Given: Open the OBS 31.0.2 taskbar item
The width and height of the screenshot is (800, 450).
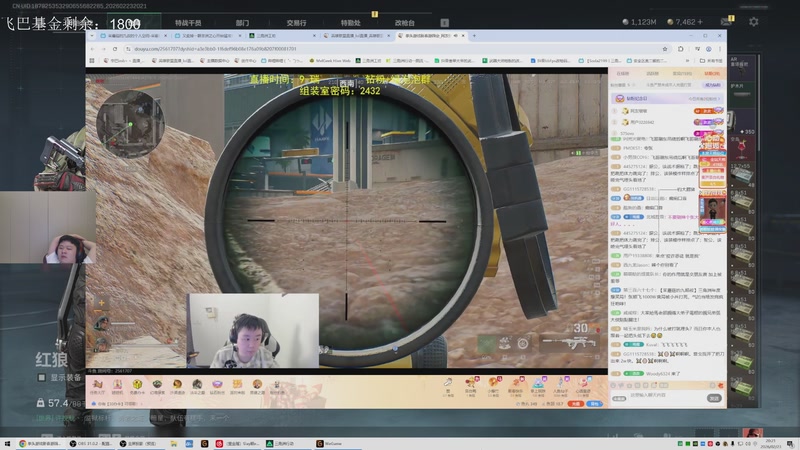Looking at the screenshot, I should tap(90, 444).
